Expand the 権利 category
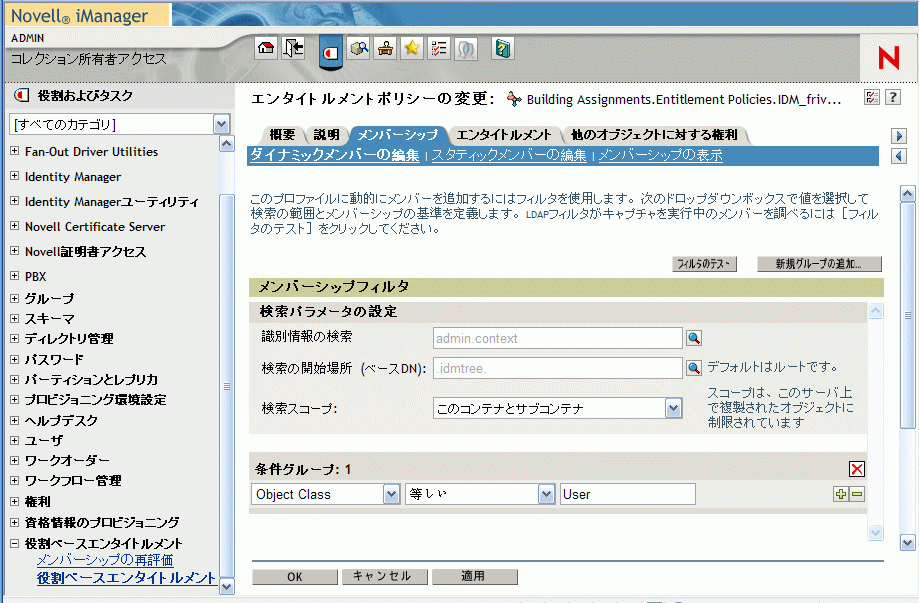This screenshot has height=603, width=919. [15, 501]
